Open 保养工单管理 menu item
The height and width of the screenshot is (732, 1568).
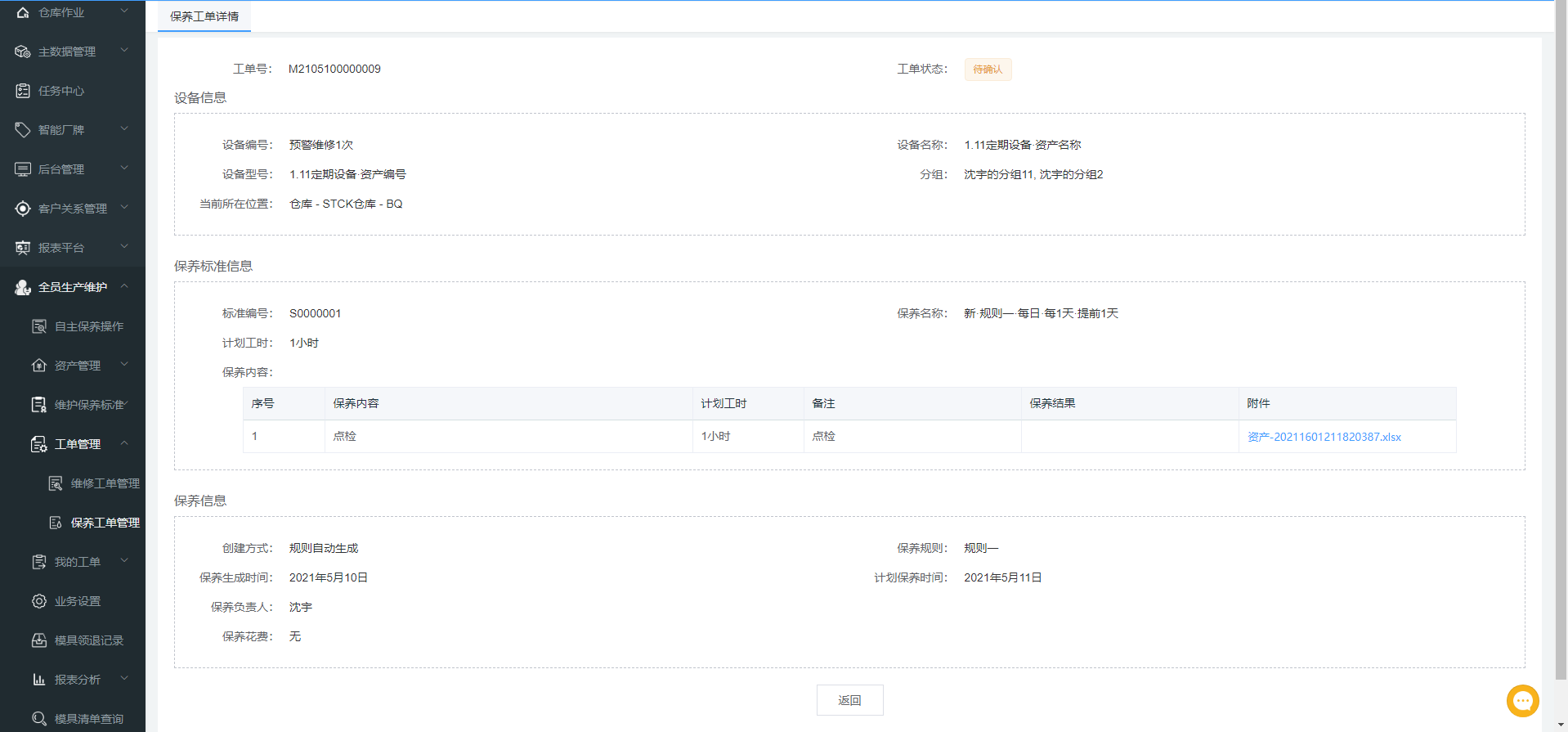tap(105, 523)
